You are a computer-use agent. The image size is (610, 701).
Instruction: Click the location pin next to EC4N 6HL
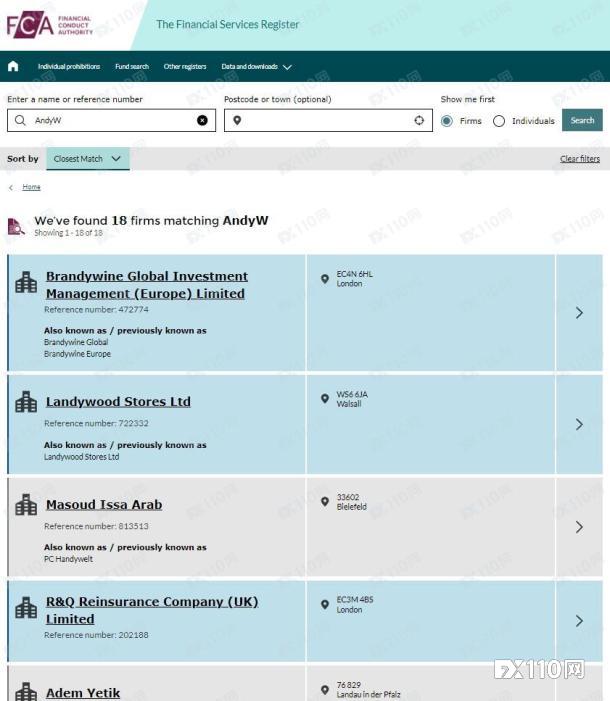tap(324, 279)
